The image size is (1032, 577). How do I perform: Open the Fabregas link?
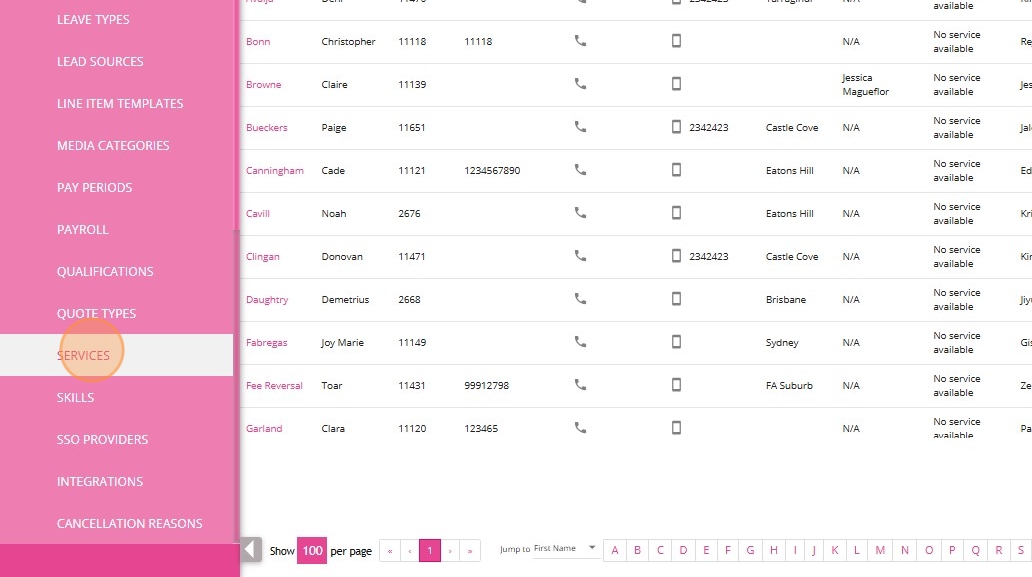pos(267,342)
